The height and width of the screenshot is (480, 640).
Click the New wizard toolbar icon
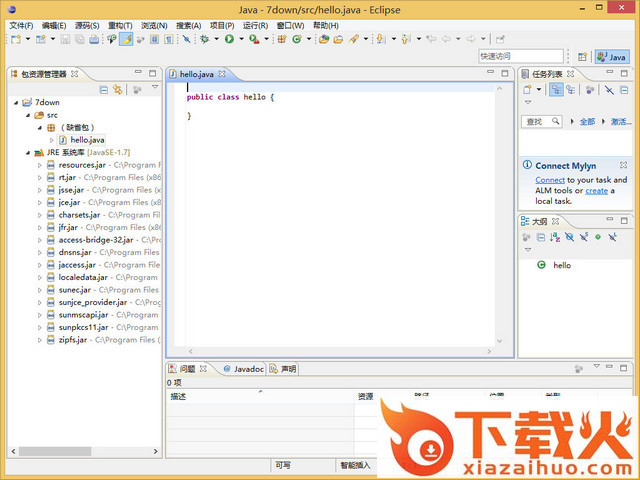(x=16, y=39)
